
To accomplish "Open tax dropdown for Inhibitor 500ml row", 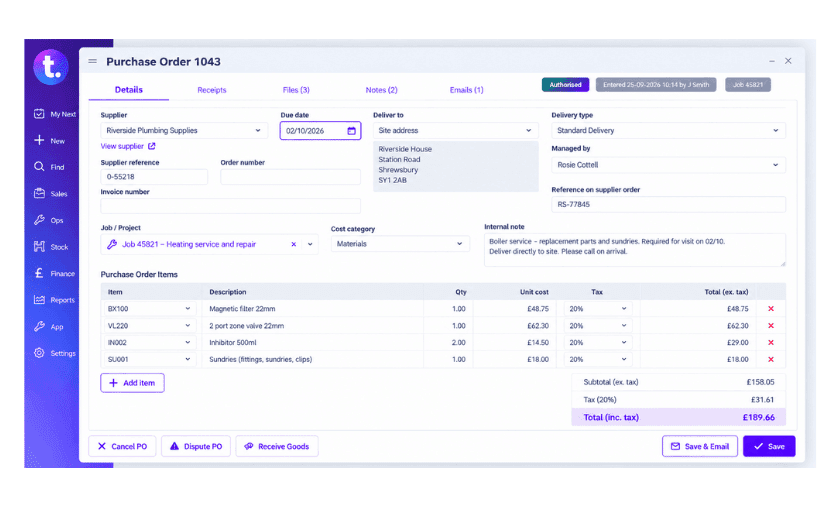I will click(x=598, y=342).
